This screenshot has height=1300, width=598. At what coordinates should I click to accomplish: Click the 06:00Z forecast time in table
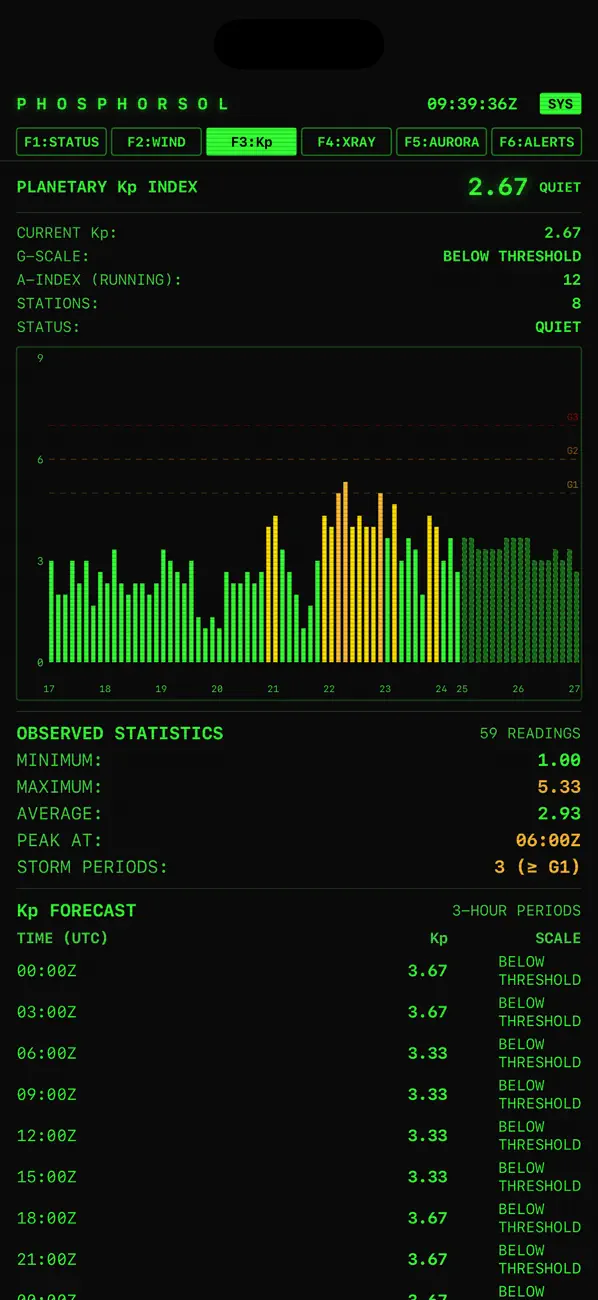[x=46, y=1053]
